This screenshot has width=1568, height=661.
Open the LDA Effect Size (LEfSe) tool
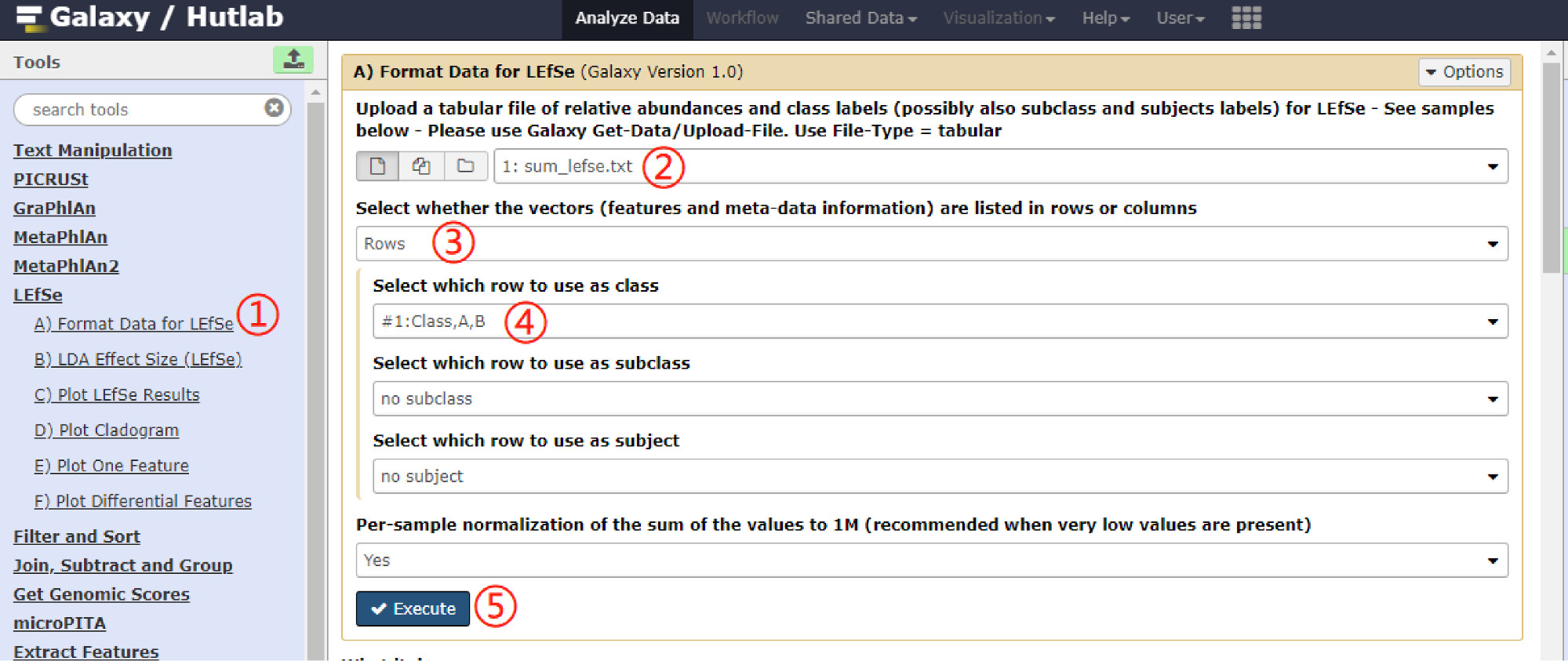click(x=138, y=359)
